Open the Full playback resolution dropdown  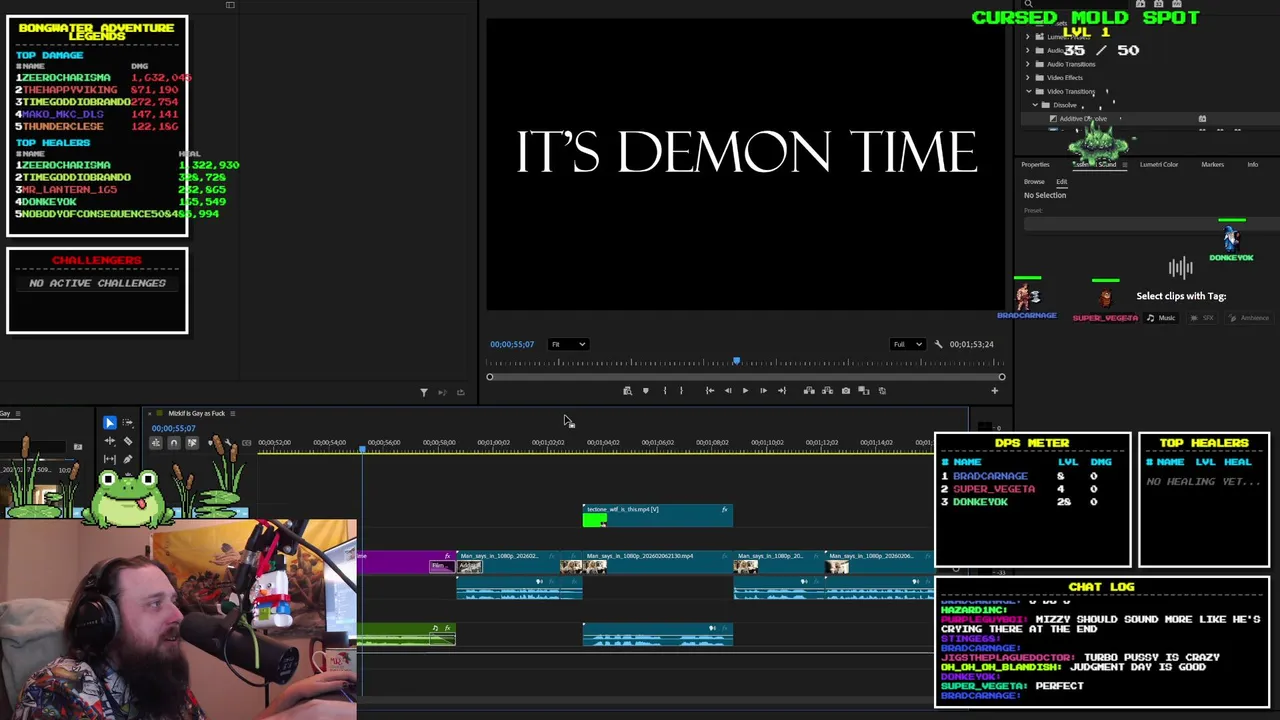tap(907, 344)
